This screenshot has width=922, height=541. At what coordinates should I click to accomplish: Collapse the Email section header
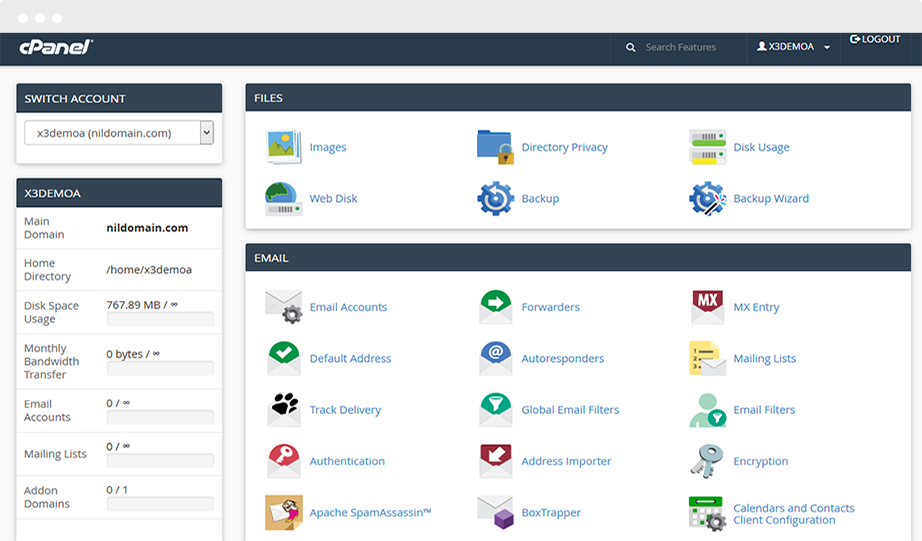pos(578,258)
